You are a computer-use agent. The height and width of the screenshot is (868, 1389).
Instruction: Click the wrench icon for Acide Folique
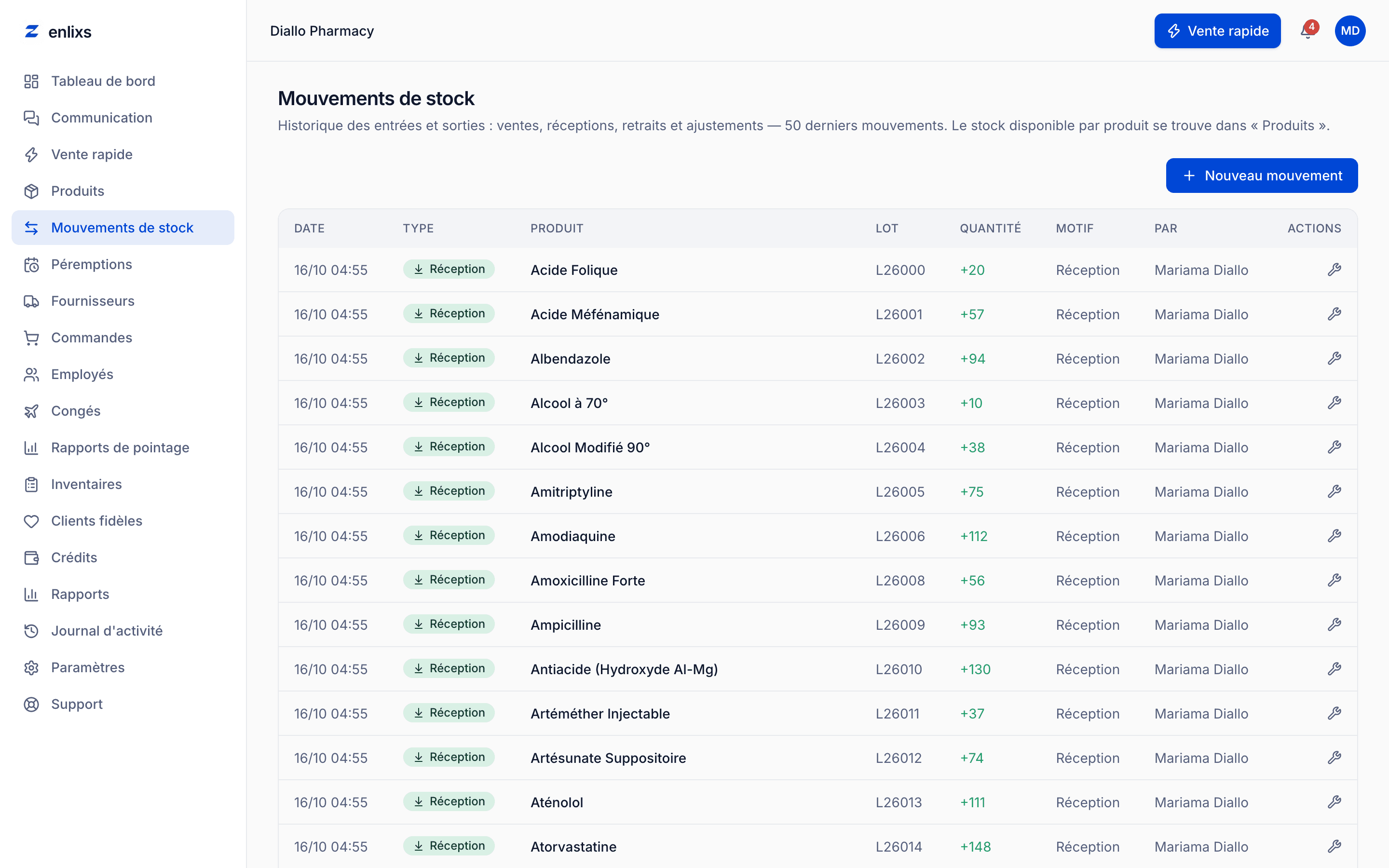[1334, 270]
